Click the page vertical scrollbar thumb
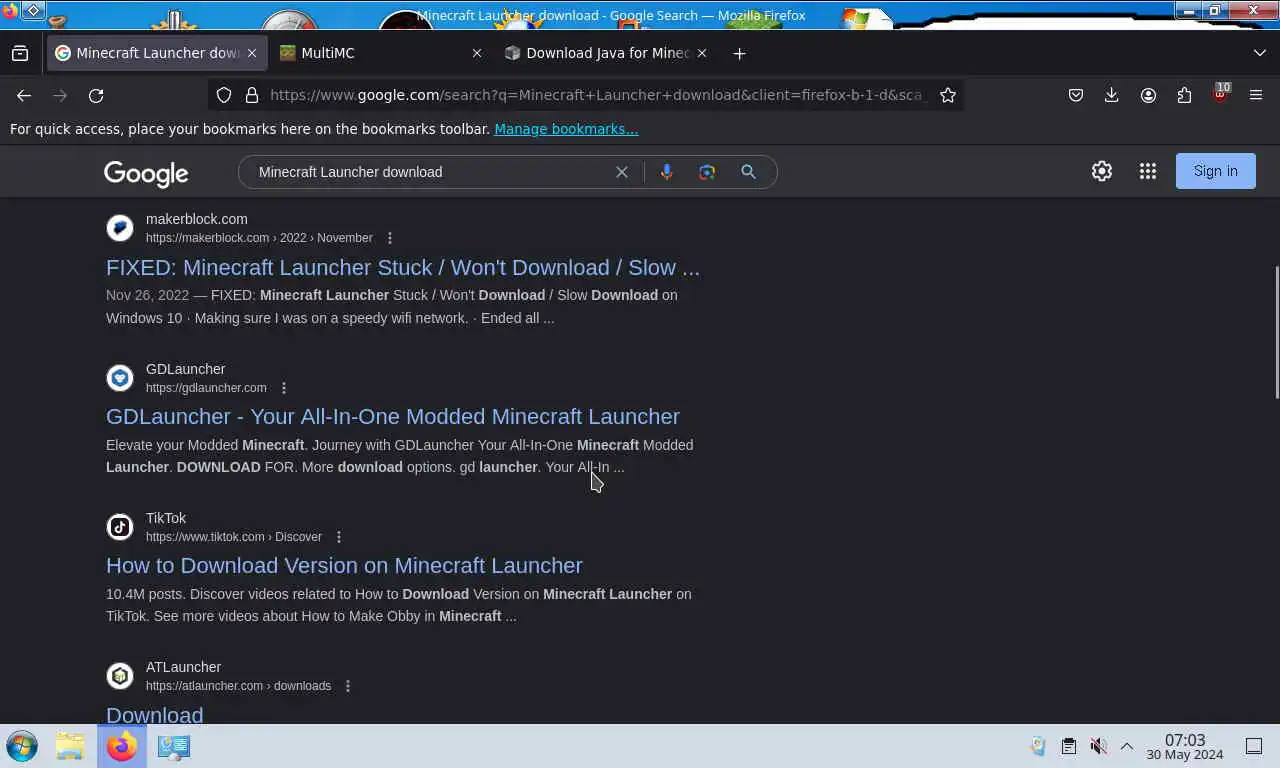Image resolution: width=1280 pixels, height=768 pixels. pyautogui.click(x=1276, y=333)
